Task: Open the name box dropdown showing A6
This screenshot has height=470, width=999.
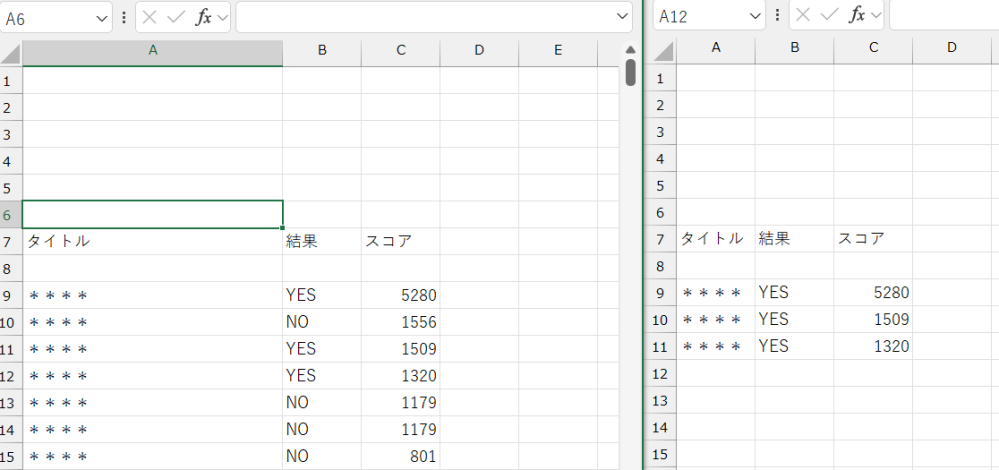Action: tap(102, 17)
